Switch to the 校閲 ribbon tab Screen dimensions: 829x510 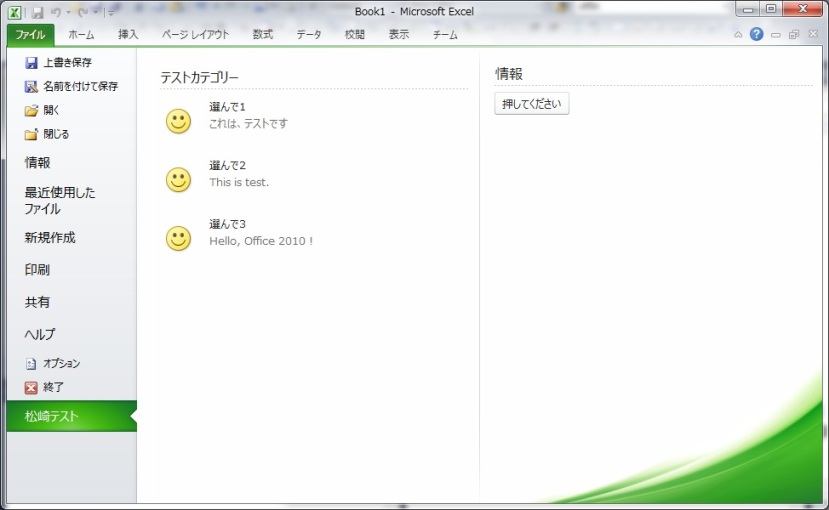[355, 35]
